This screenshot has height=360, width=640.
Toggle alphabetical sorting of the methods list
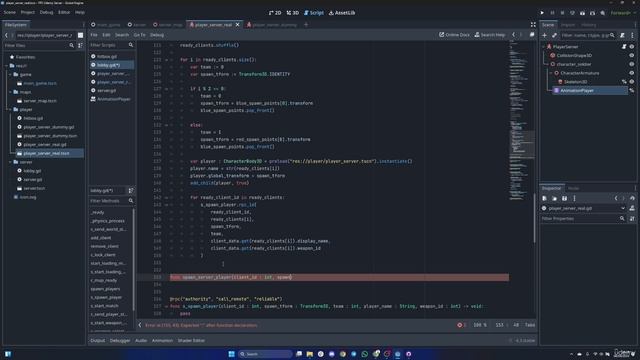(x=131, y=191)
